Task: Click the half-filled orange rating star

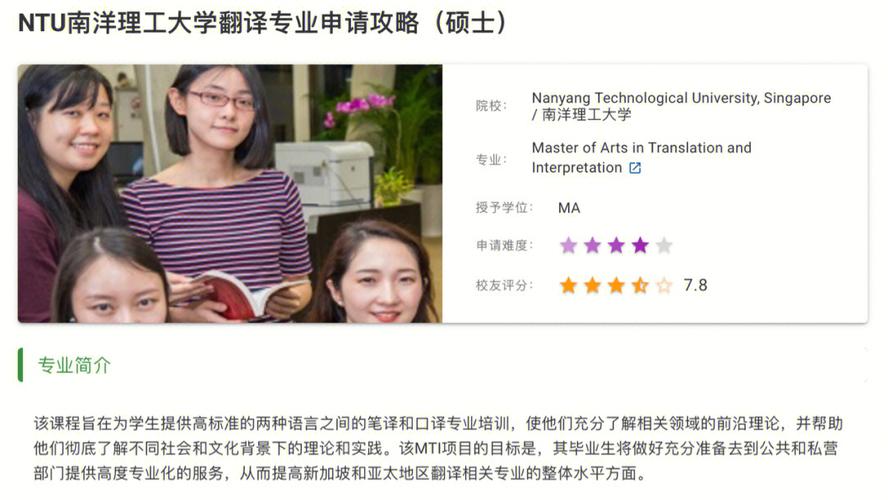Action: click(x=640, y=285)
